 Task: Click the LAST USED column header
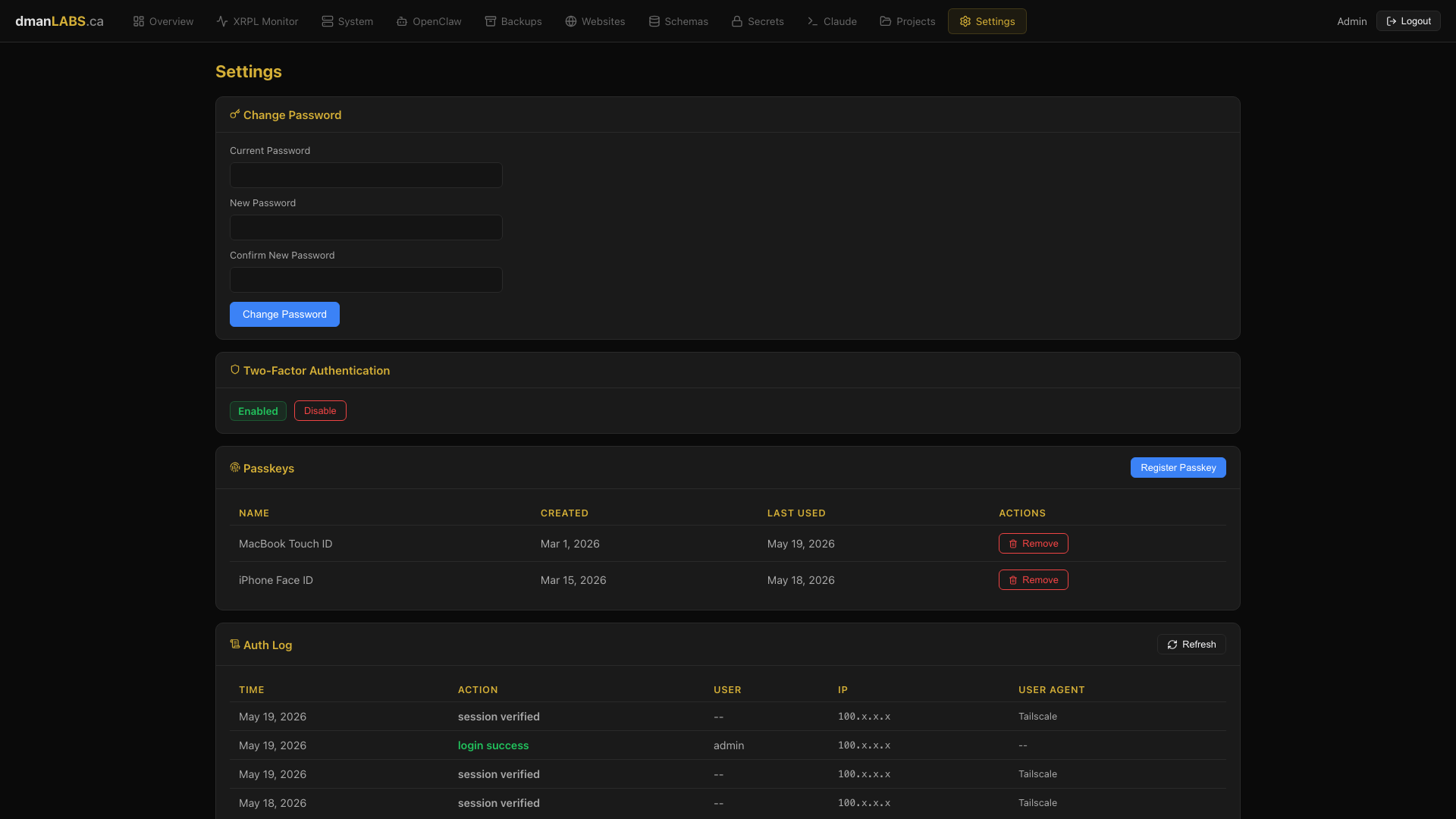(x=796, y=513)
